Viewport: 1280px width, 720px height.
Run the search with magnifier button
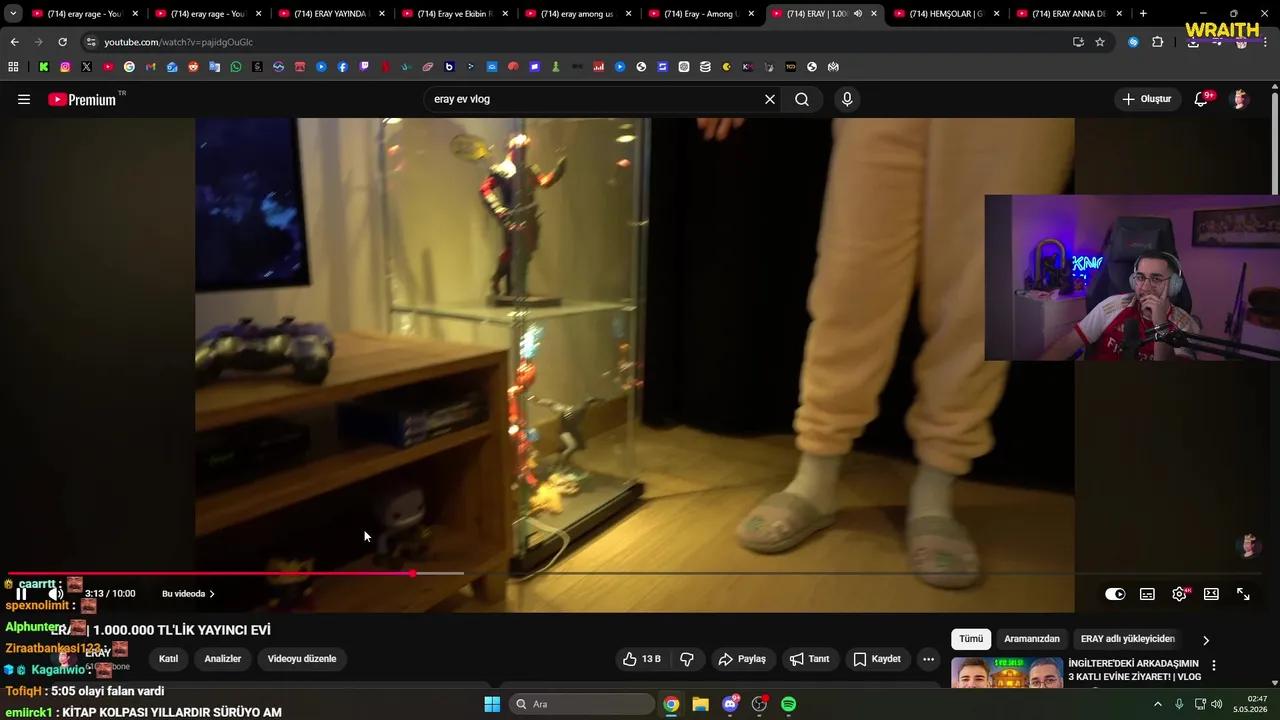[x=802, y=99]
